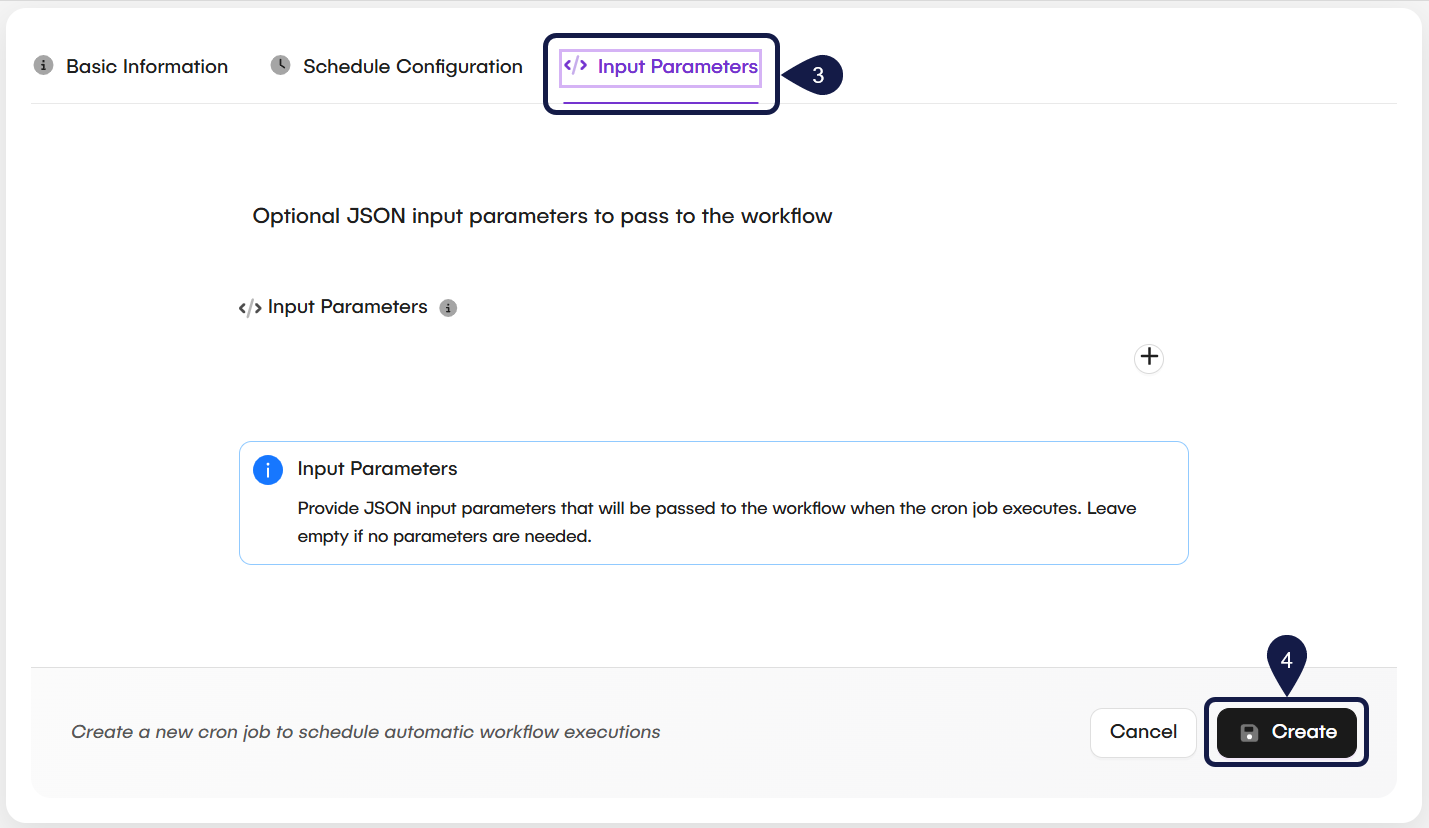
Task: Click the step 3 numbered marker
Action: pyautogui.click(x=820, y=74)
